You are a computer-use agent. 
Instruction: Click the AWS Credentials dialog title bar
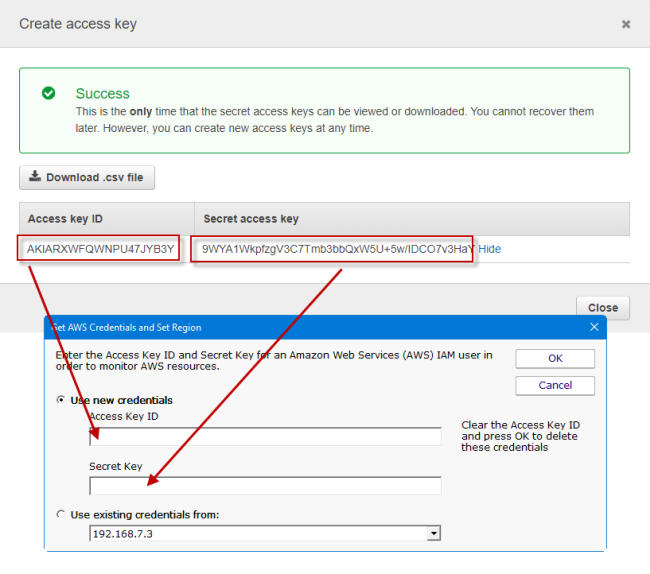click(300, 327)
